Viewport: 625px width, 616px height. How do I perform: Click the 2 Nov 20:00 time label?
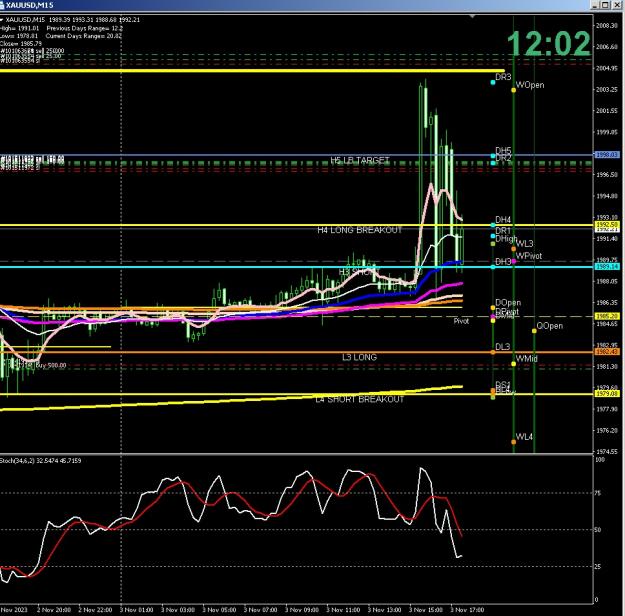(x=54, y=610)
